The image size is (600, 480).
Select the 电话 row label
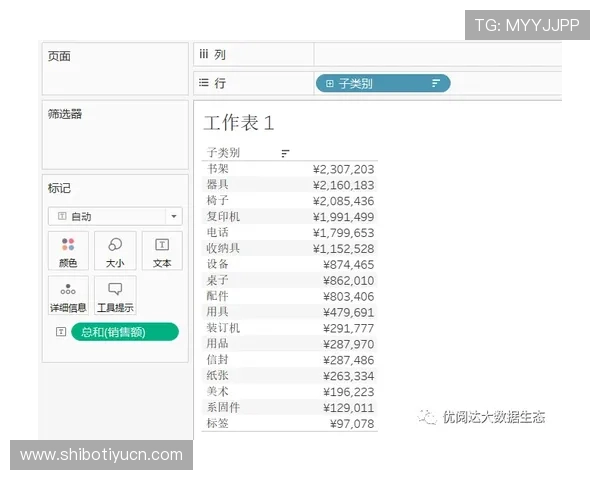click(218, 232)
